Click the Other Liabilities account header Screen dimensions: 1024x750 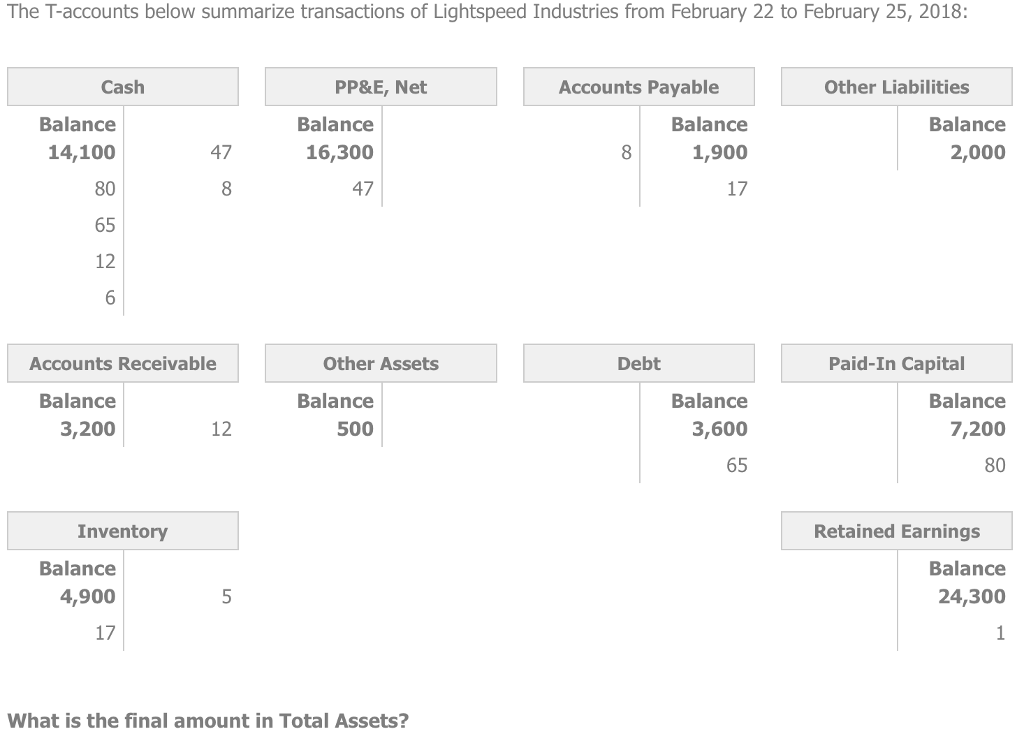[x=897, y=87]
